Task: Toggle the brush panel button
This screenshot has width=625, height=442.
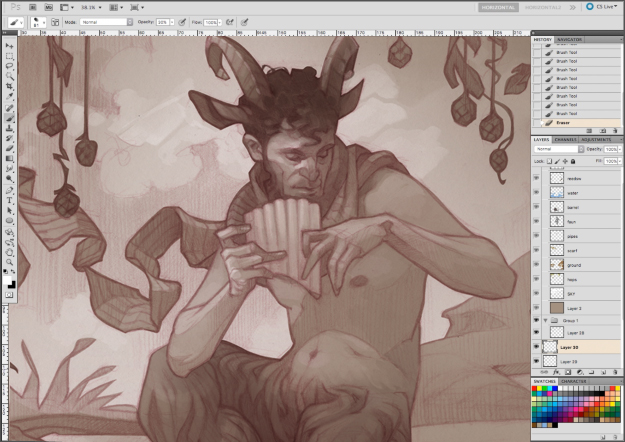Action: (55, 22)
